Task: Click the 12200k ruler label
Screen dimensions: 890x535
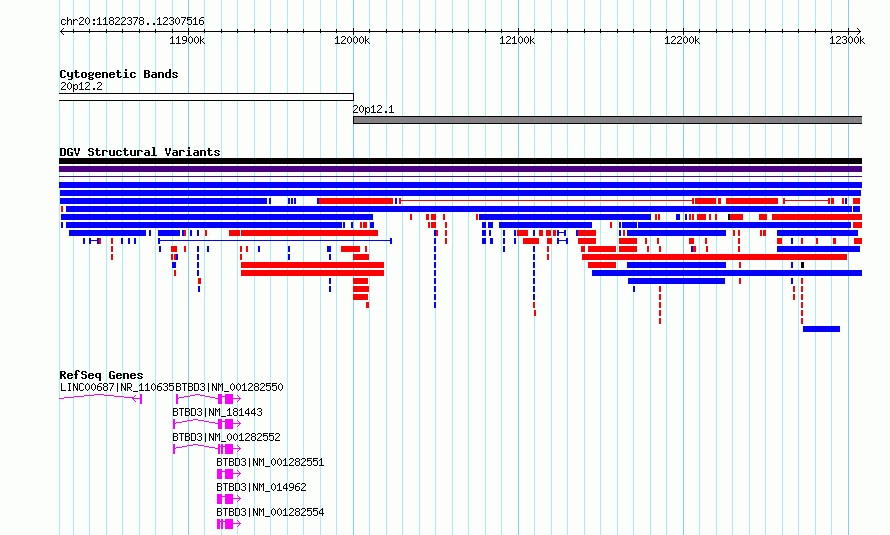Action: coord(682,40)
